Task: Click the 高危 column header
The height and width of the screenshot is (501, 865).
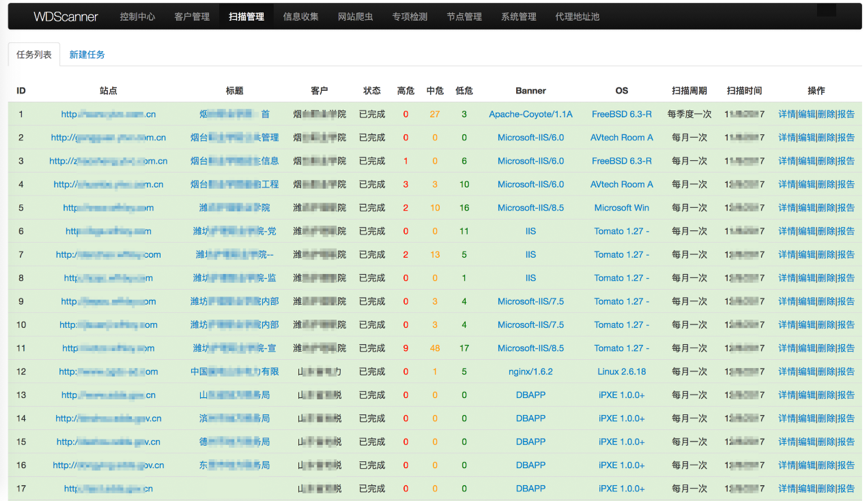Action: [x=405, y=90]
